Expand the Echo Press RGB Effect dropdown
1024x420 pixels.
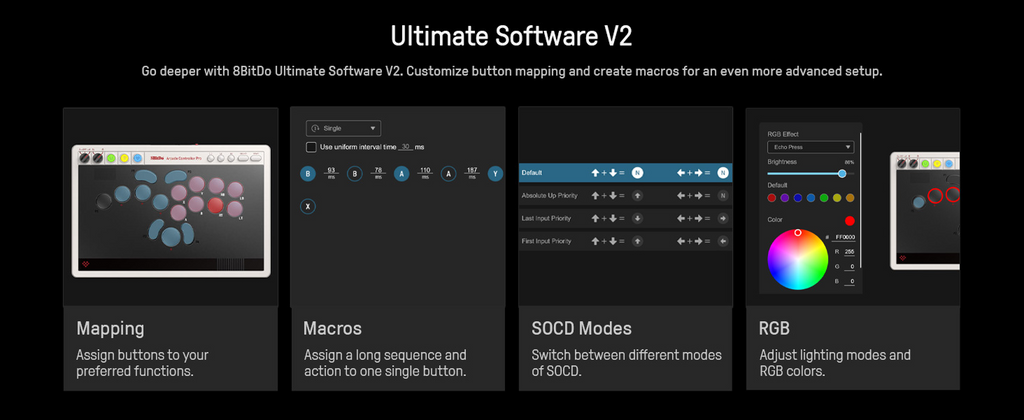[810, 148]
